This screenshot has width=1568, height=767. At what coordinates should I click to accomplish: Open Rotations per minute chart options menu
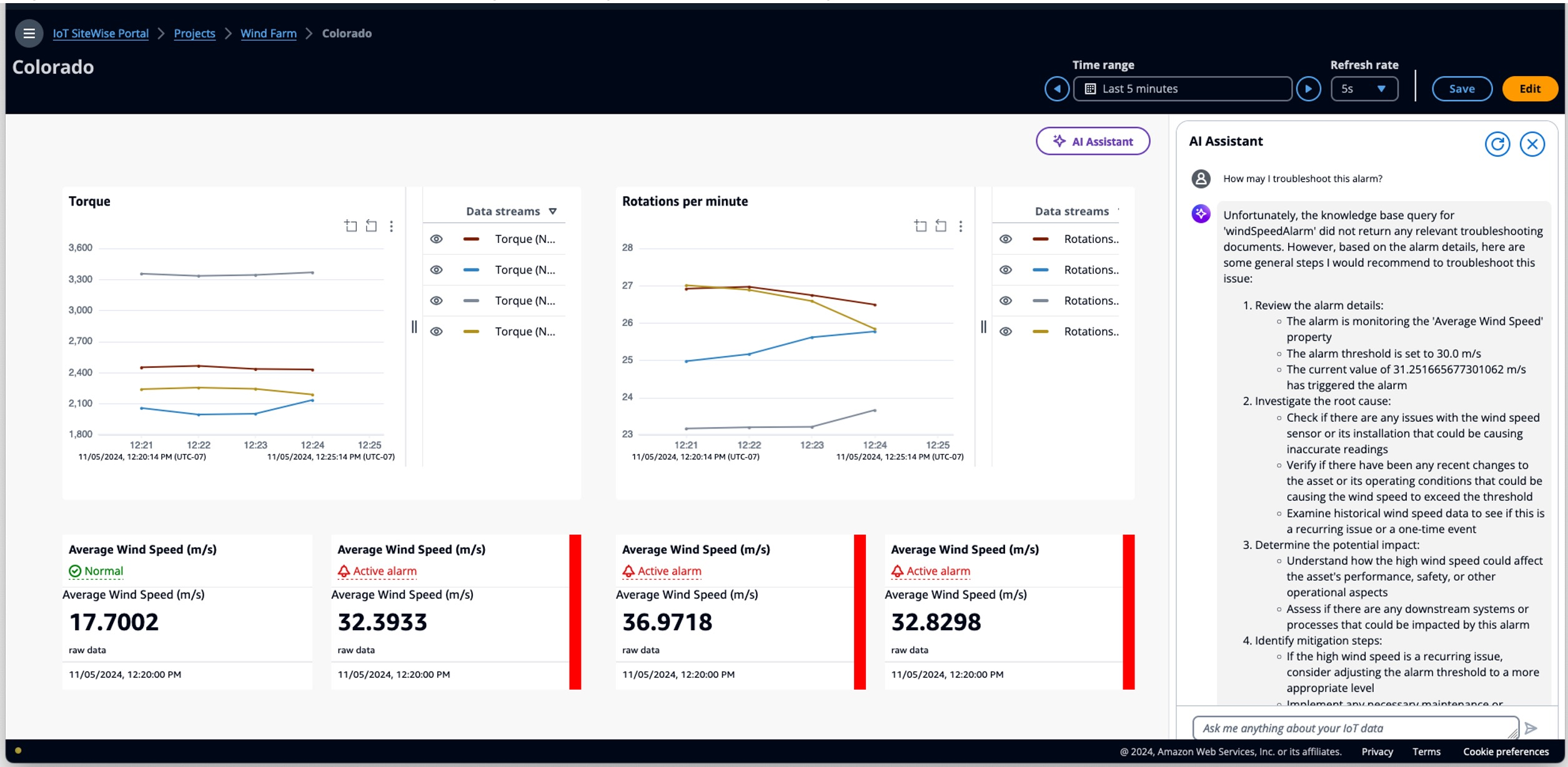click(961, 226)
